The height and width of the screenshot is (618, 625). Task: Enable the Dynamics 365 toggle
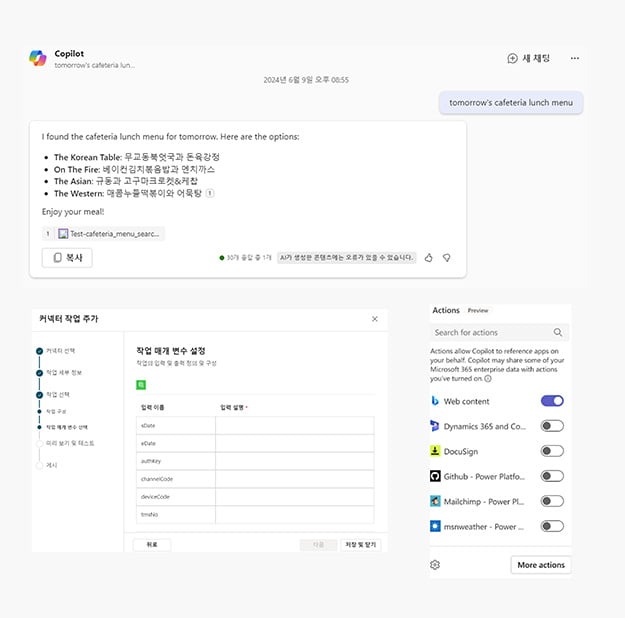(x=552, y=426)
